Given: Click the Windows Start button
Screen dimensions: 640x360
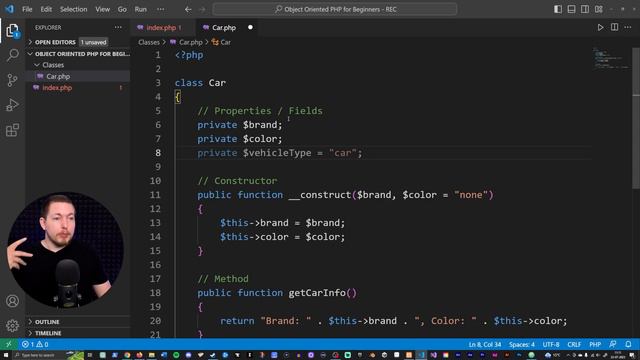Looking at the screenshot, I should coord(6,355).
